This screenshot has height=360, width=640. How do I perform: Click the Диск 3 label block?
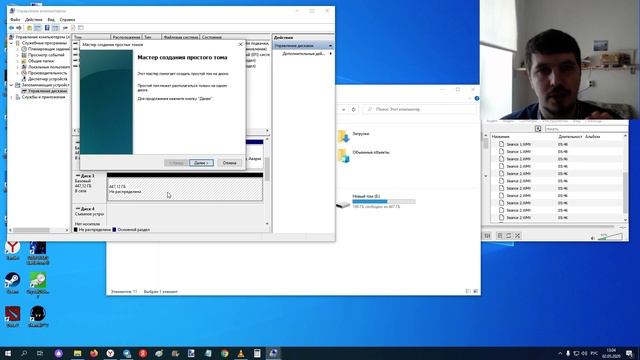click(89, 188)
